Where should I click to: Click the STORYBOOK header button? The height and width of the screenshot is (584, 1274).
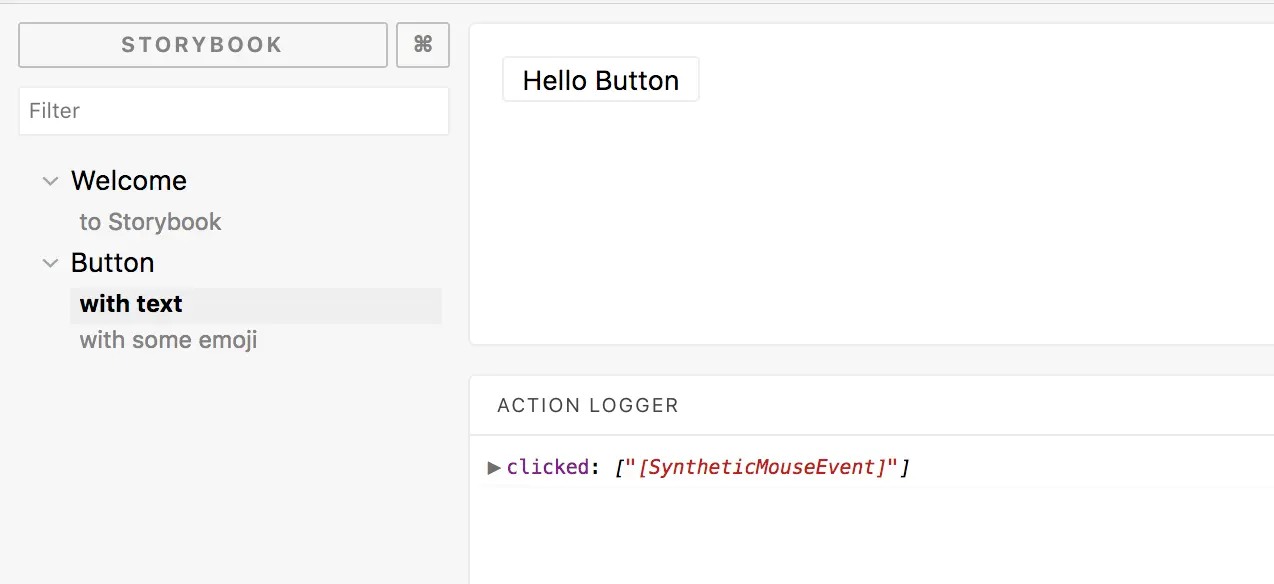coord(202,45)
